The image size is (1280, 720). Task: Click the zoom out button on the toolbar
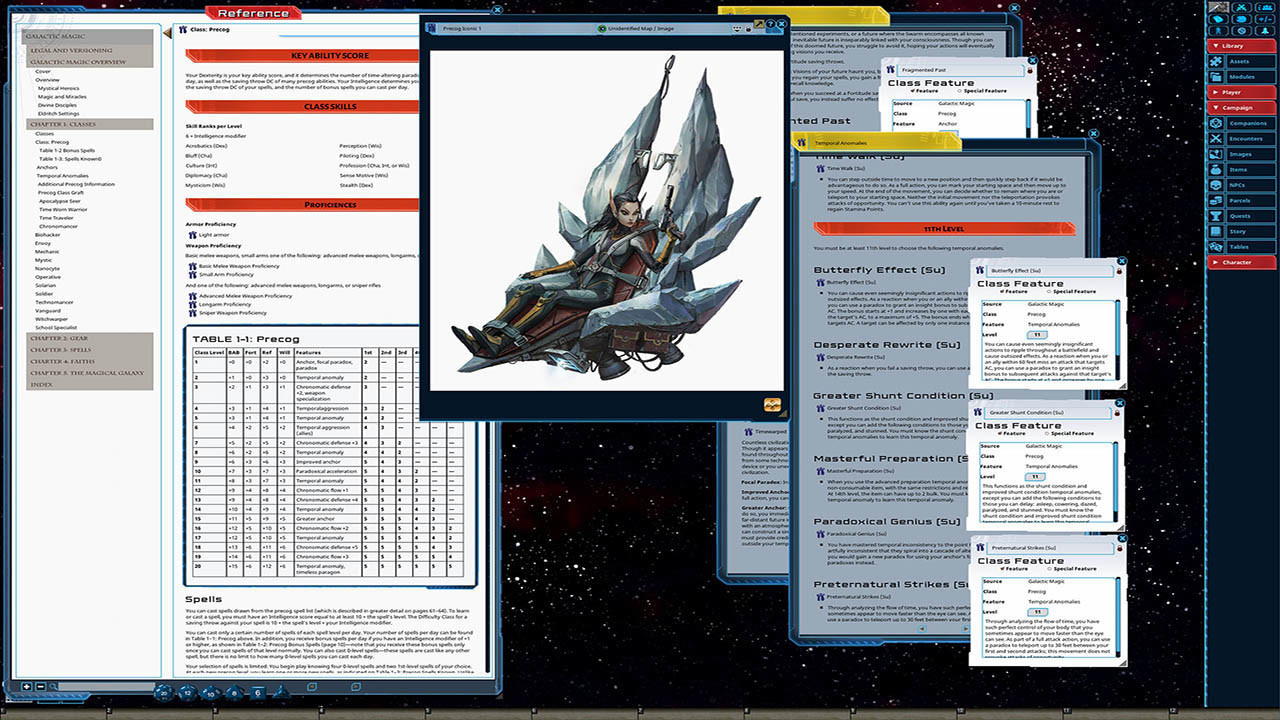coord(40,687)
